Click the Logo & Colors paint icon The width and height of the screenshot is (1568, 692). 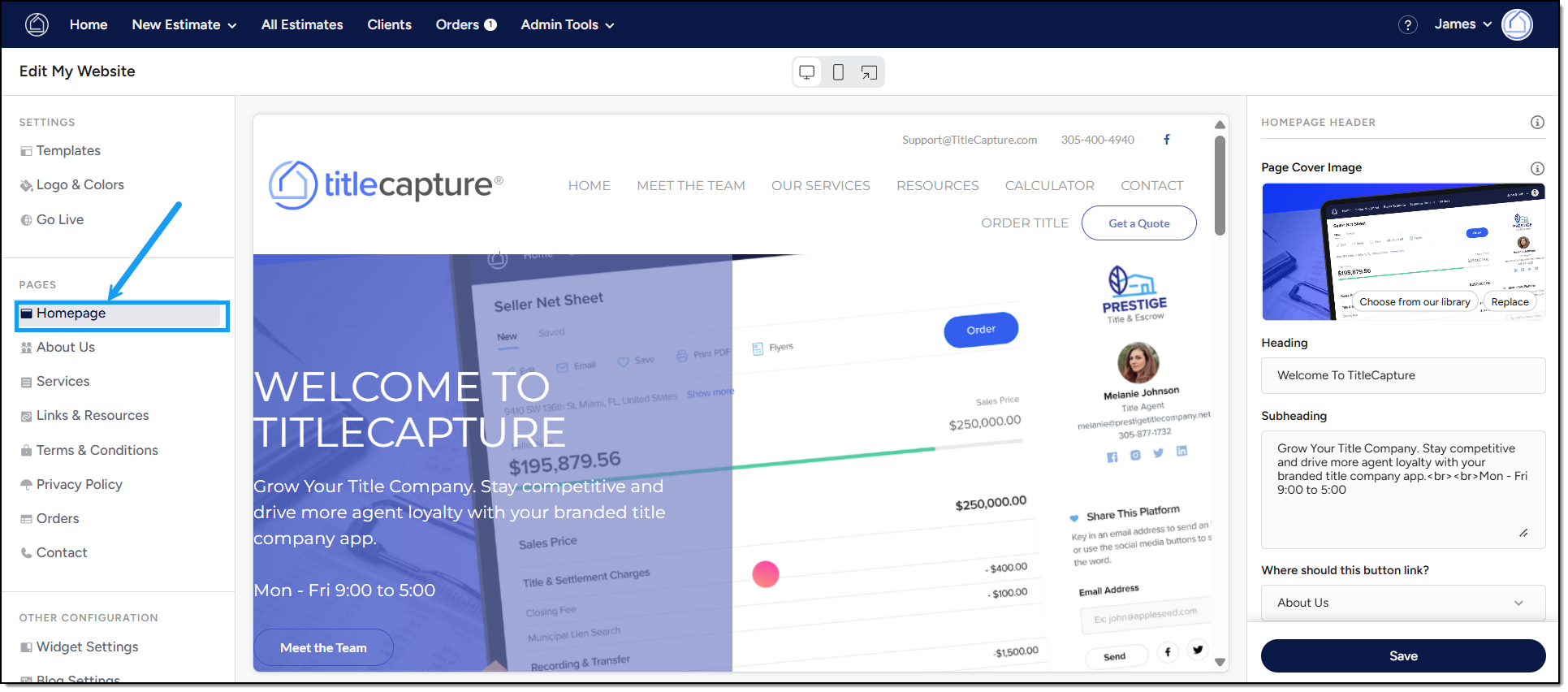coord(27,185)
